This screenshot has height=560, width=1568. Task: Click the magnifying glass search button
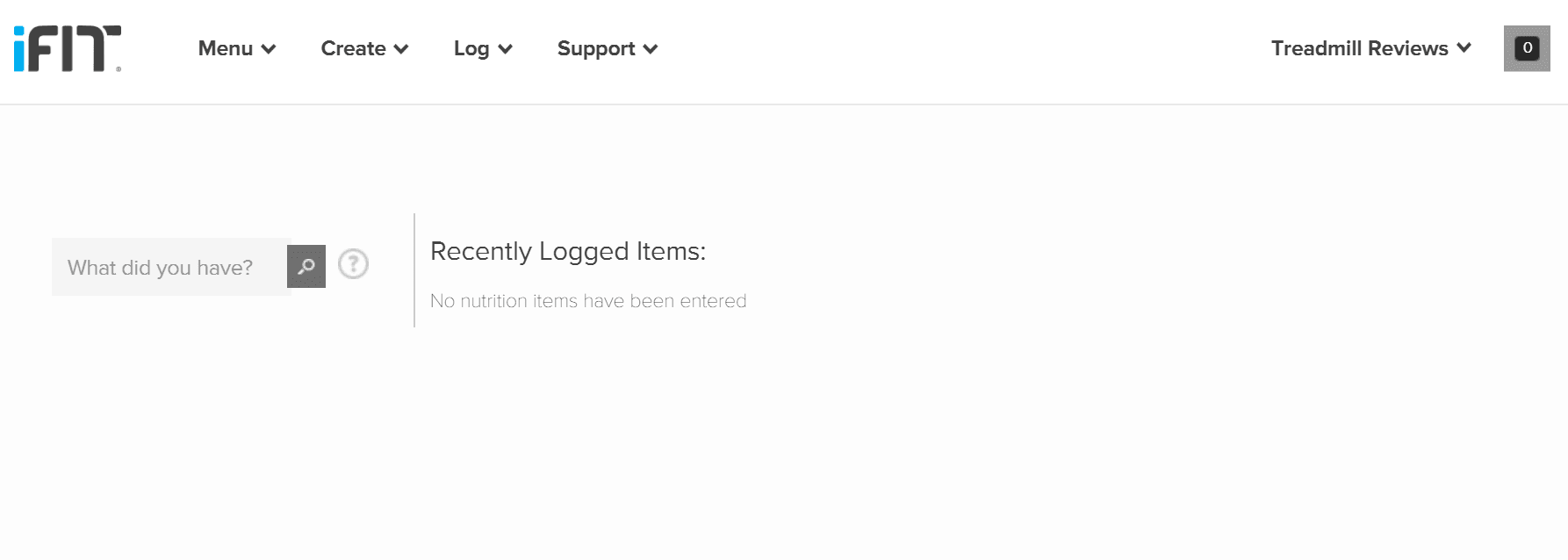(x=306, y=266)
